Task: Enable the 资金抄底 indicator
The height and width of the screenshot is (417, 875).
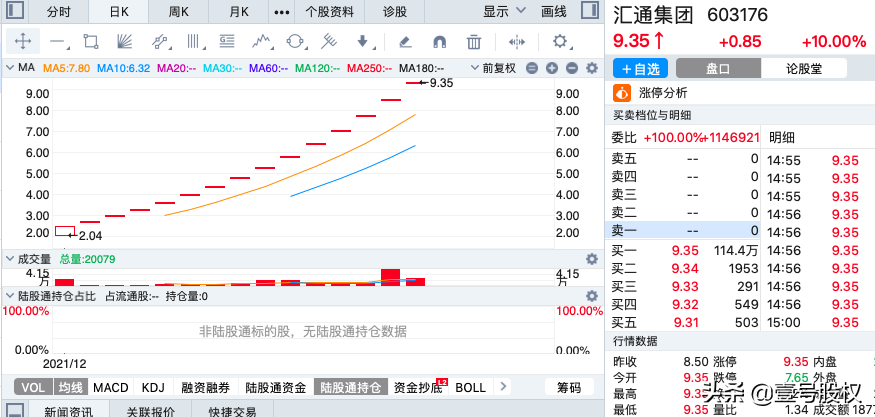Action: tap(419, 387)
